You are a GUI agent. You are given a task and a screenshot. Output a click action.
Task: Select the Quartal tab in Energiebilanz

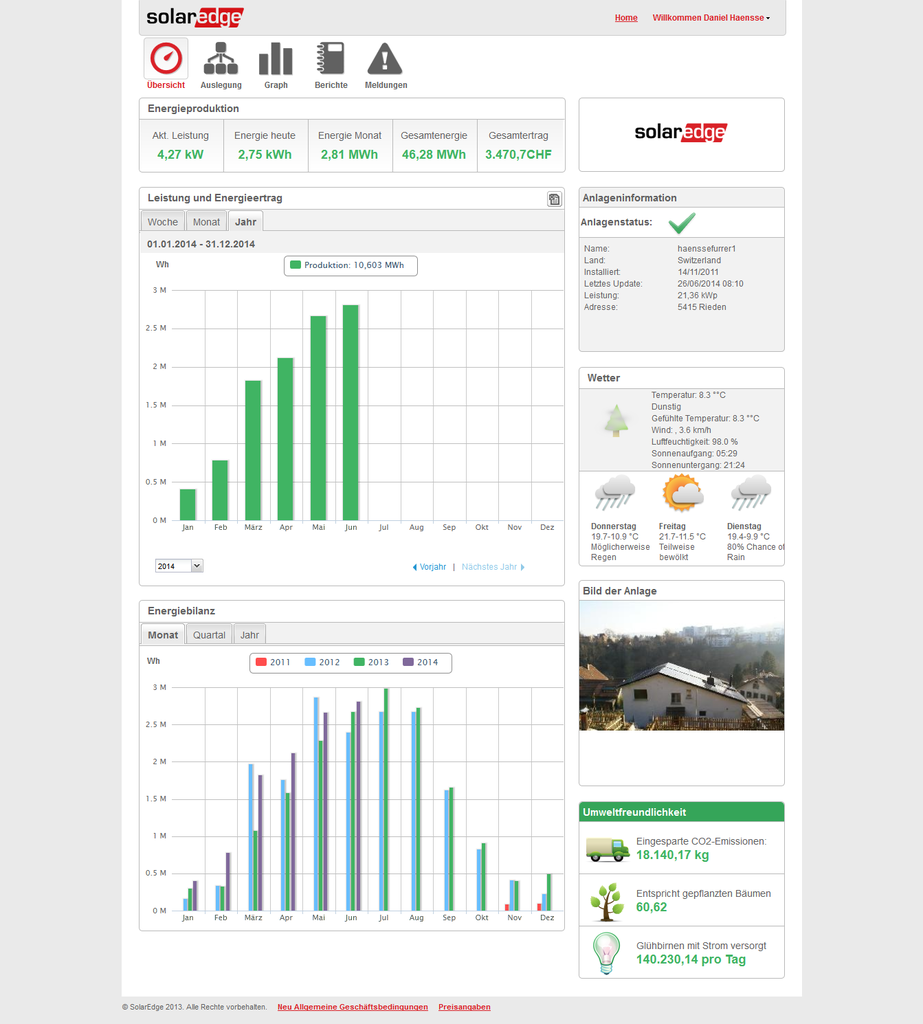209,635
